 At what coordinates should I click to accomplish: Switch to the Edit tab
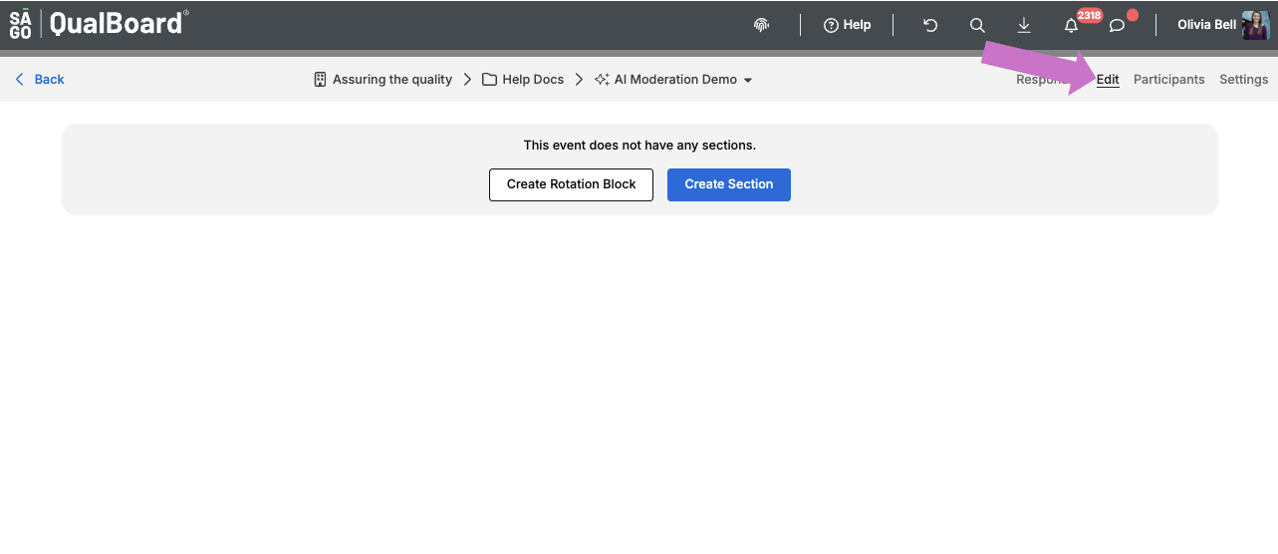pyautogui.click(x=1108, y=79)
